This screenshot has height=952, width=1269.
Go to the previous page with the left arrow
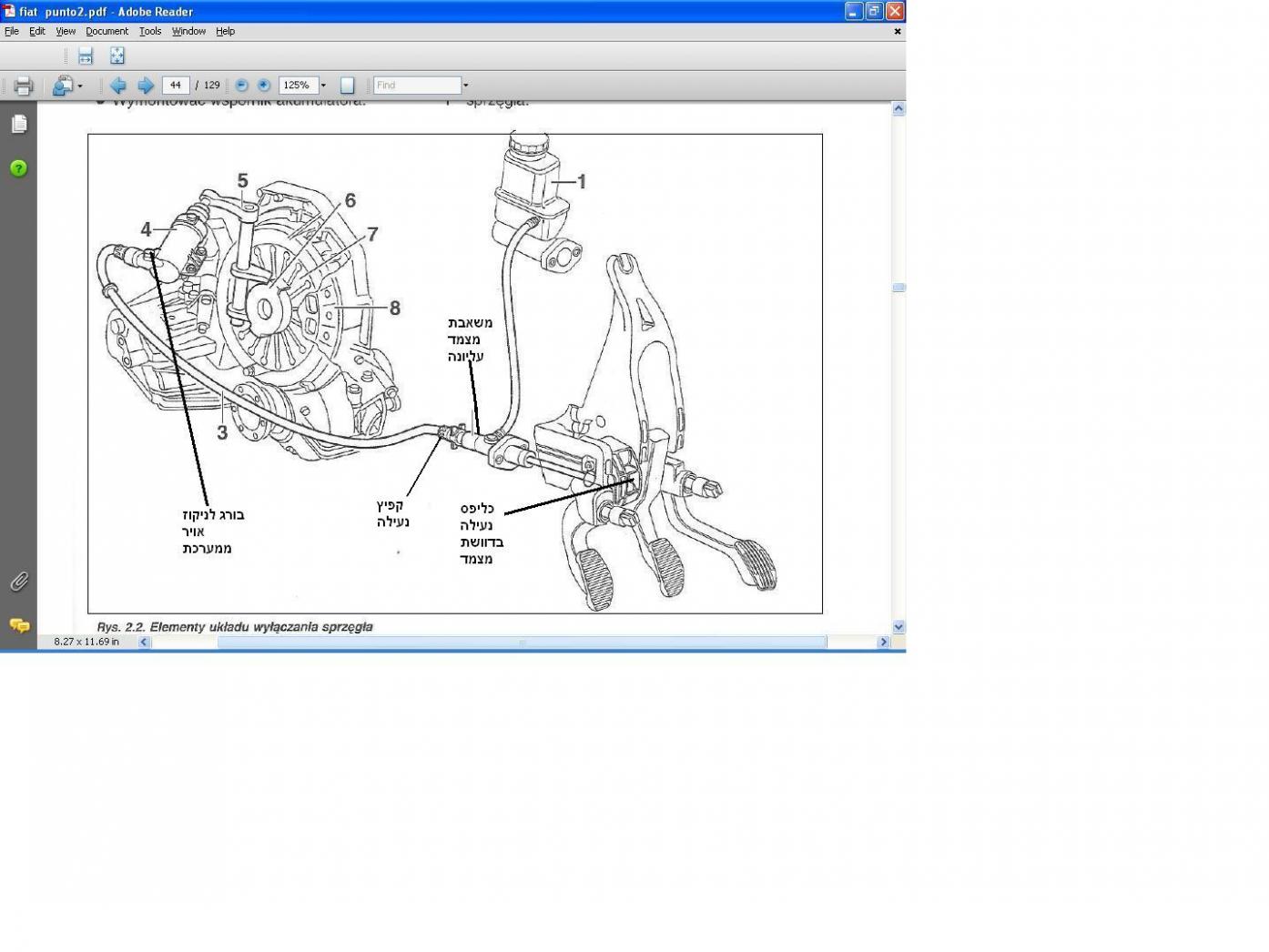pyautogui.click(x=117, y=86)
